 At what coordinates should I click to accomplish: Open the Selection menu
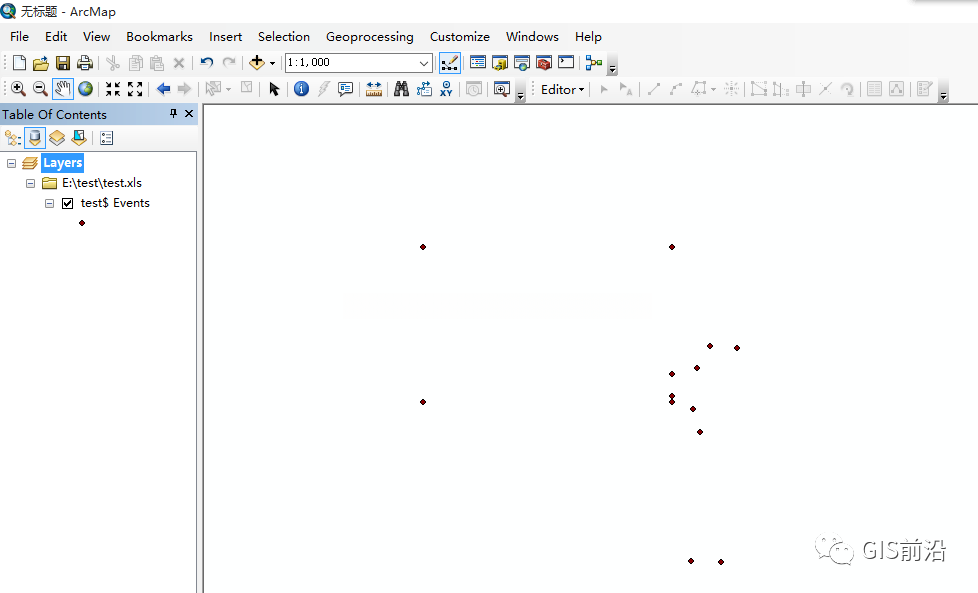click(x=284, y=37)
